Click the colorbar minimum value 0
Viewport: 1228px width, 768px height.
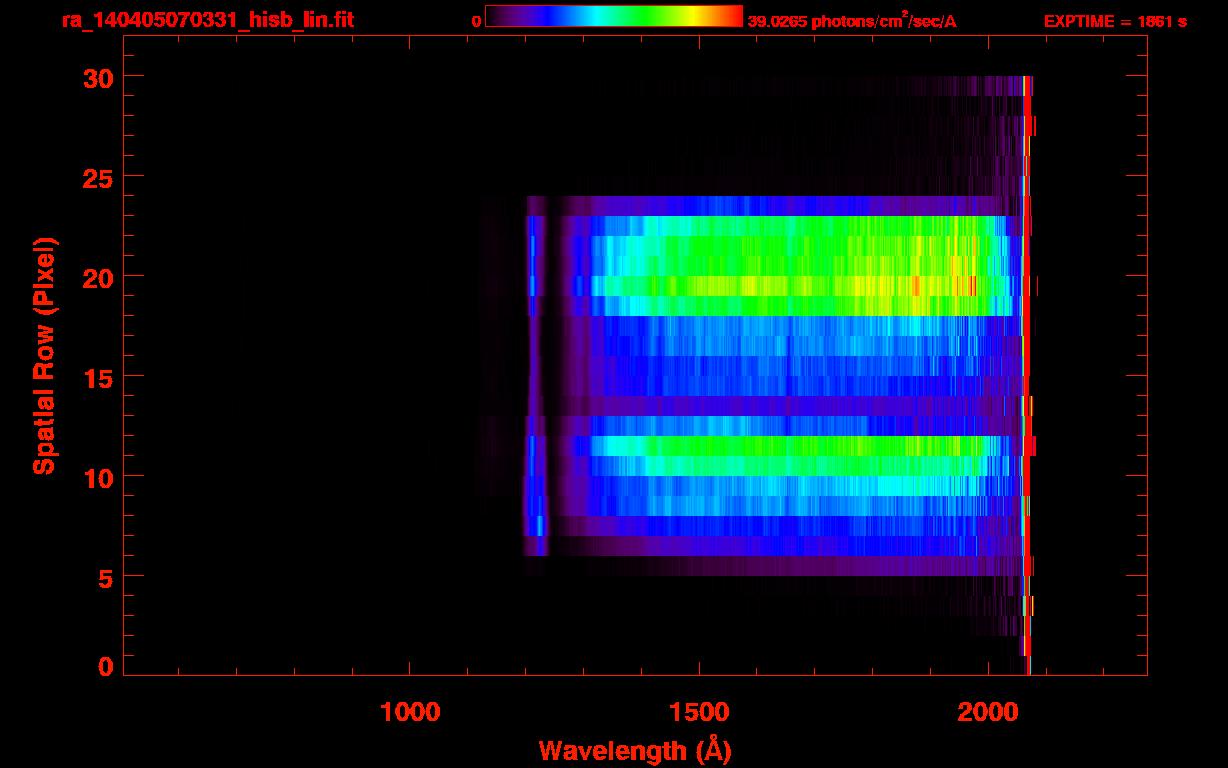pyautogui.click(x=477, y=21)
